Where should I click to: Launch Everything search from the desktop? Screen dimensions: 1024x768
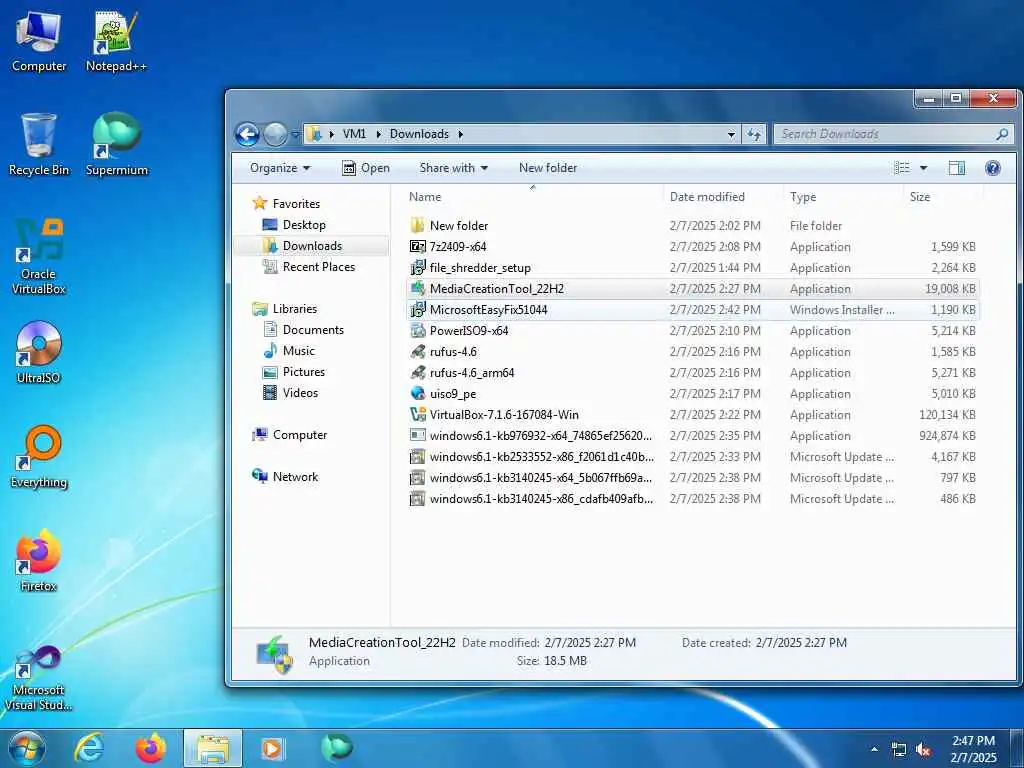[x=39, y=457]
